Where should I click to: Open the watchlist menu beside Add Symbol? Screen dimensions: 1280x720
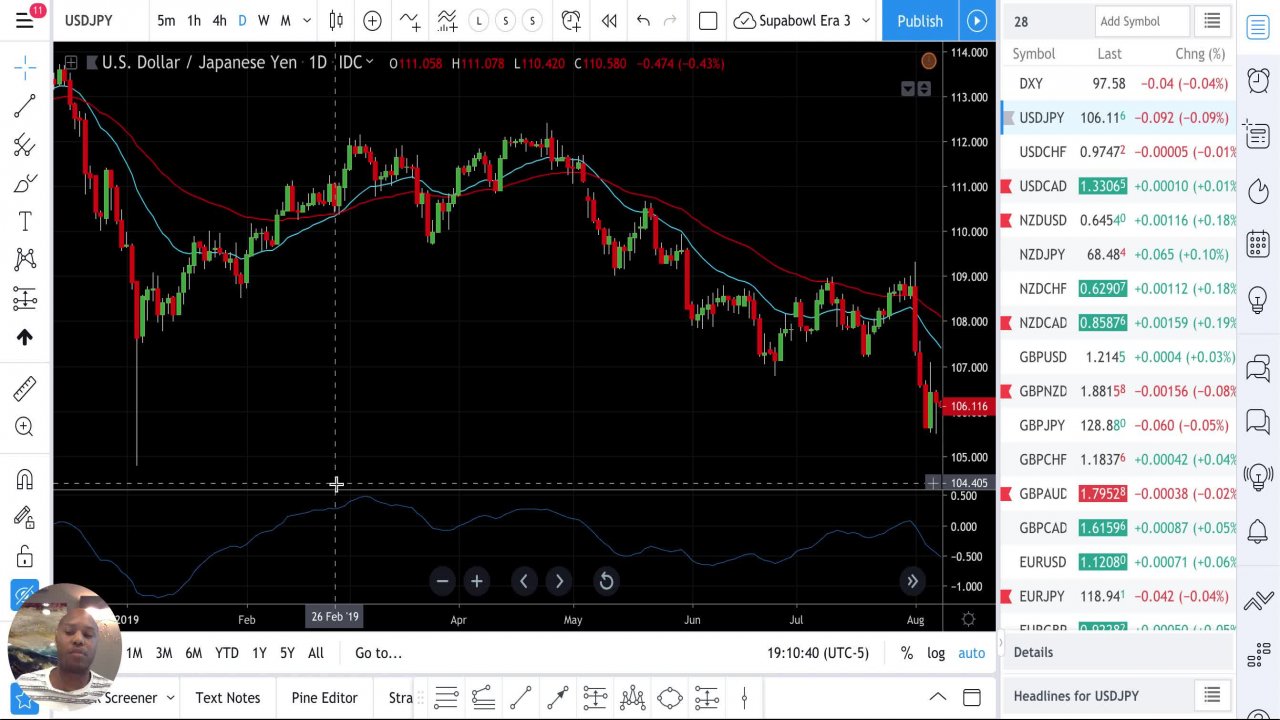[x=1211, y=21]
